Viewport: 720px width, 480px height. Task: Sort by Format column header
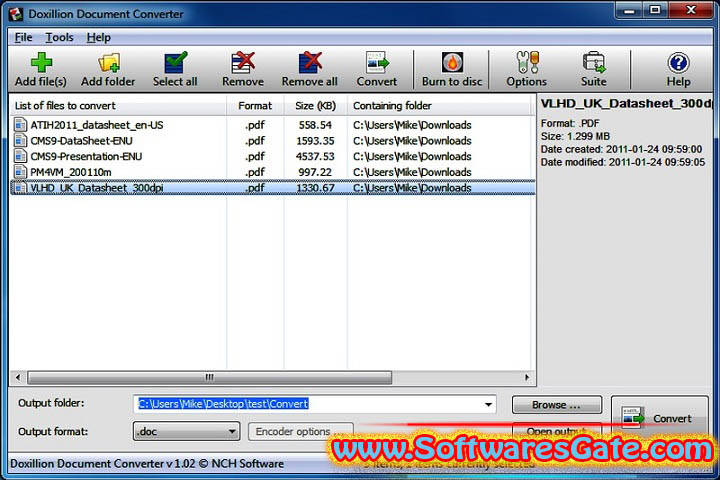255,106
